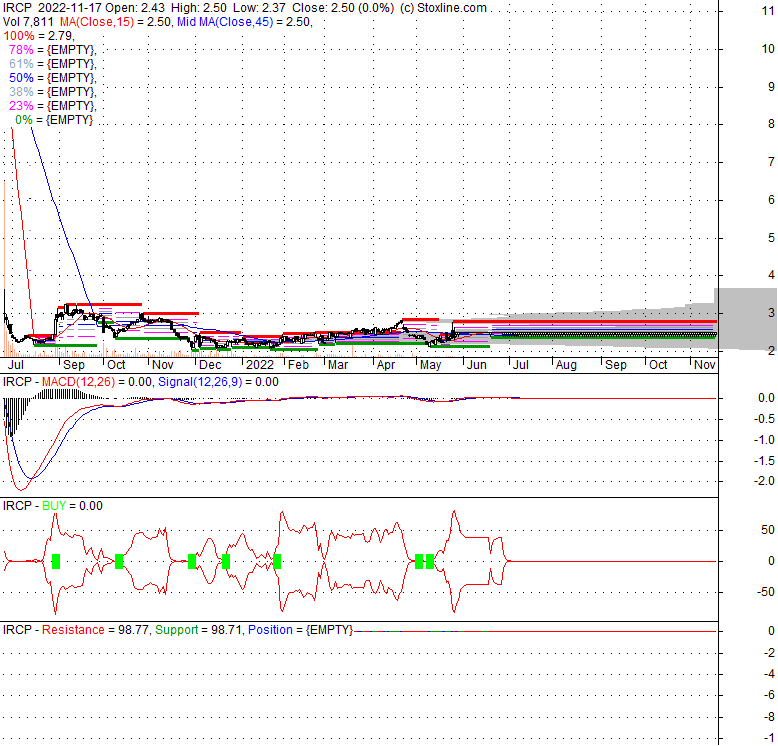Click the -1.5 tick on the MACD axis
The height and width of the screenshot is (746, 778).
click(765, 461)
